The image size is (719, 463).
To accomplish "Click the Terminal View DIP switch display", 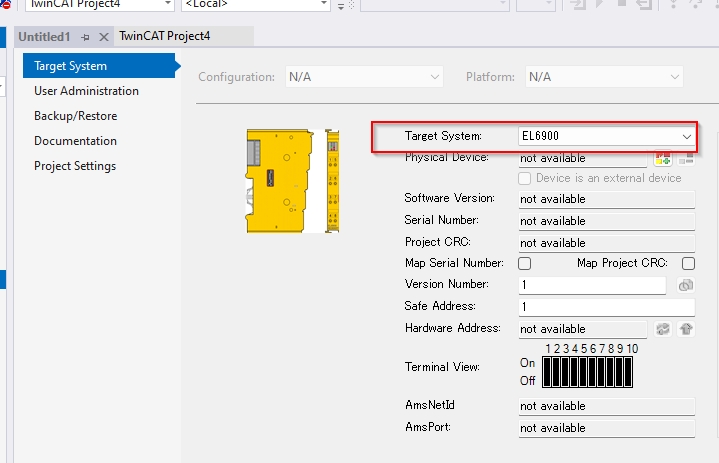I will tap(587, 372).
